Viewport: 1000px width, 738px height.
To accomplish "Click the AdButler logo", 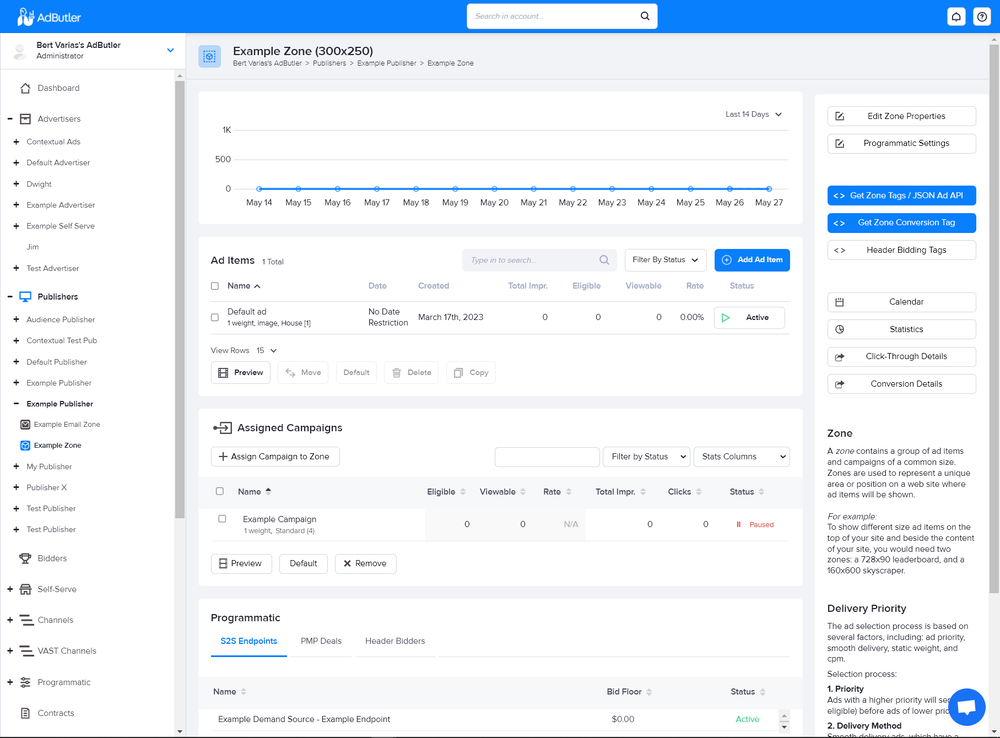I will (x=48, y=17).
